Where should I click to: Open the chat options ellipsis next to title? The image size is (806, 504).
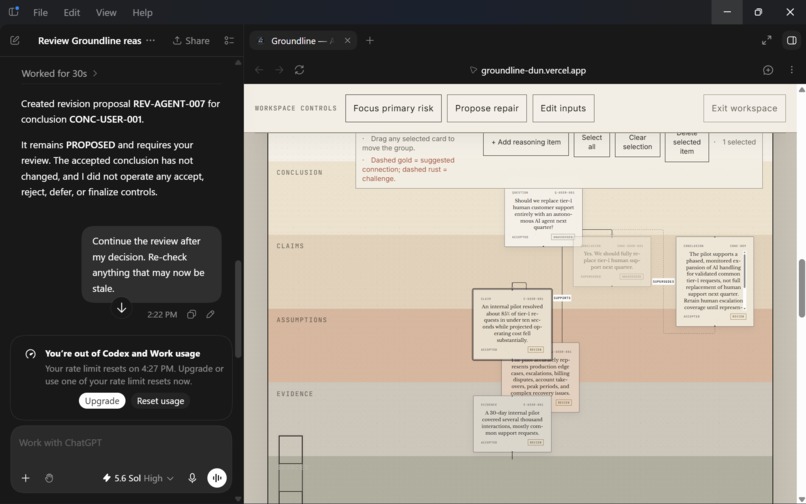pos(150,41)
